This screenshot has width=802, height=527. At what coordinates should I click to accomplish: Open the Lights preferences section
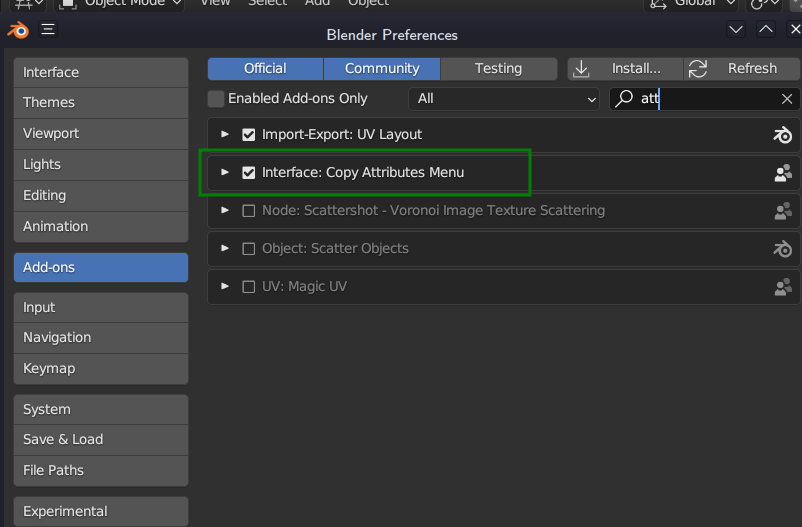point(101,165)
